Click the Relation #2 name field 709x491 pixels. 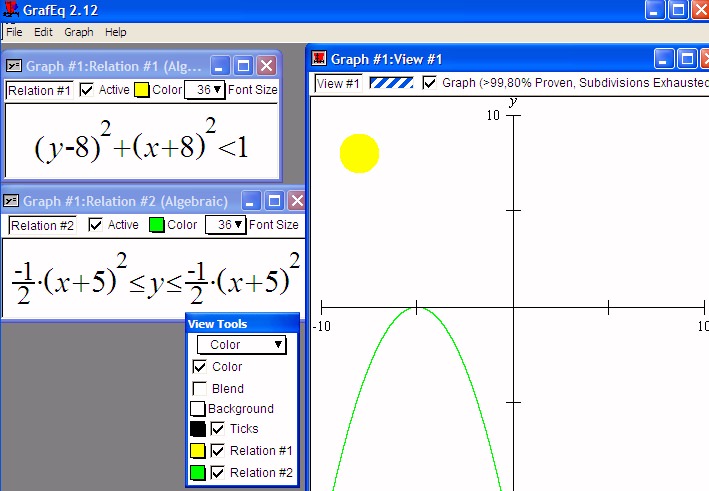43,225
